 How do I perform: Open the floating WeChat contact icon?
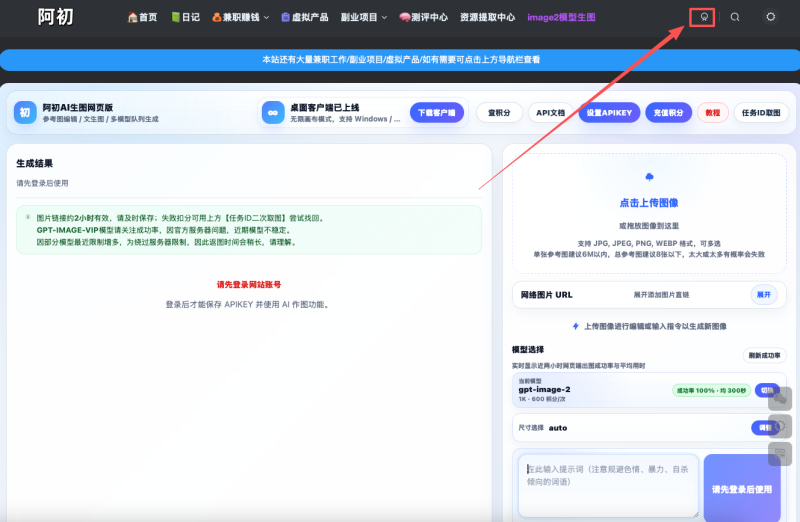780,399
